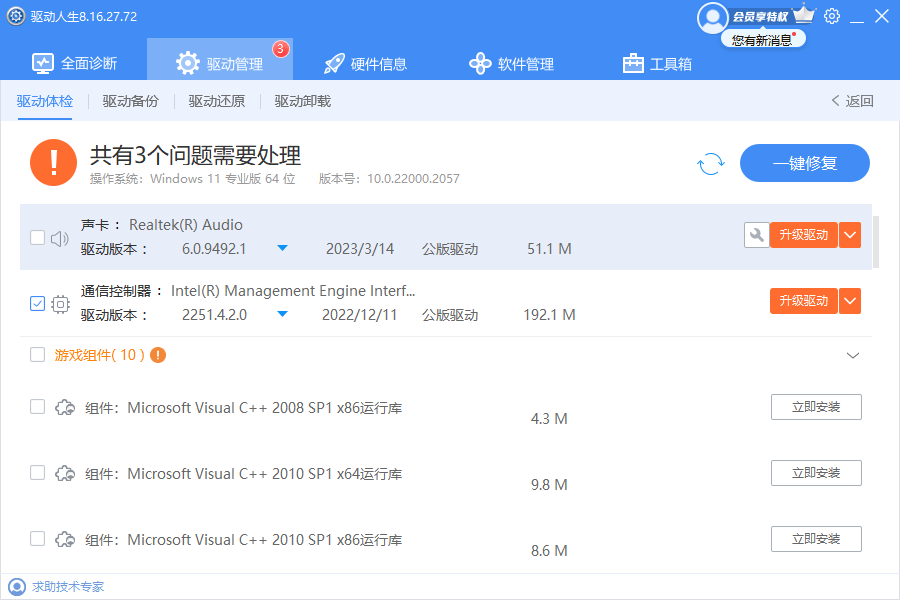This screenshot has height=600, width=900.
Task: Check the 游戏组件(10) checkbox
Action: 37,355
